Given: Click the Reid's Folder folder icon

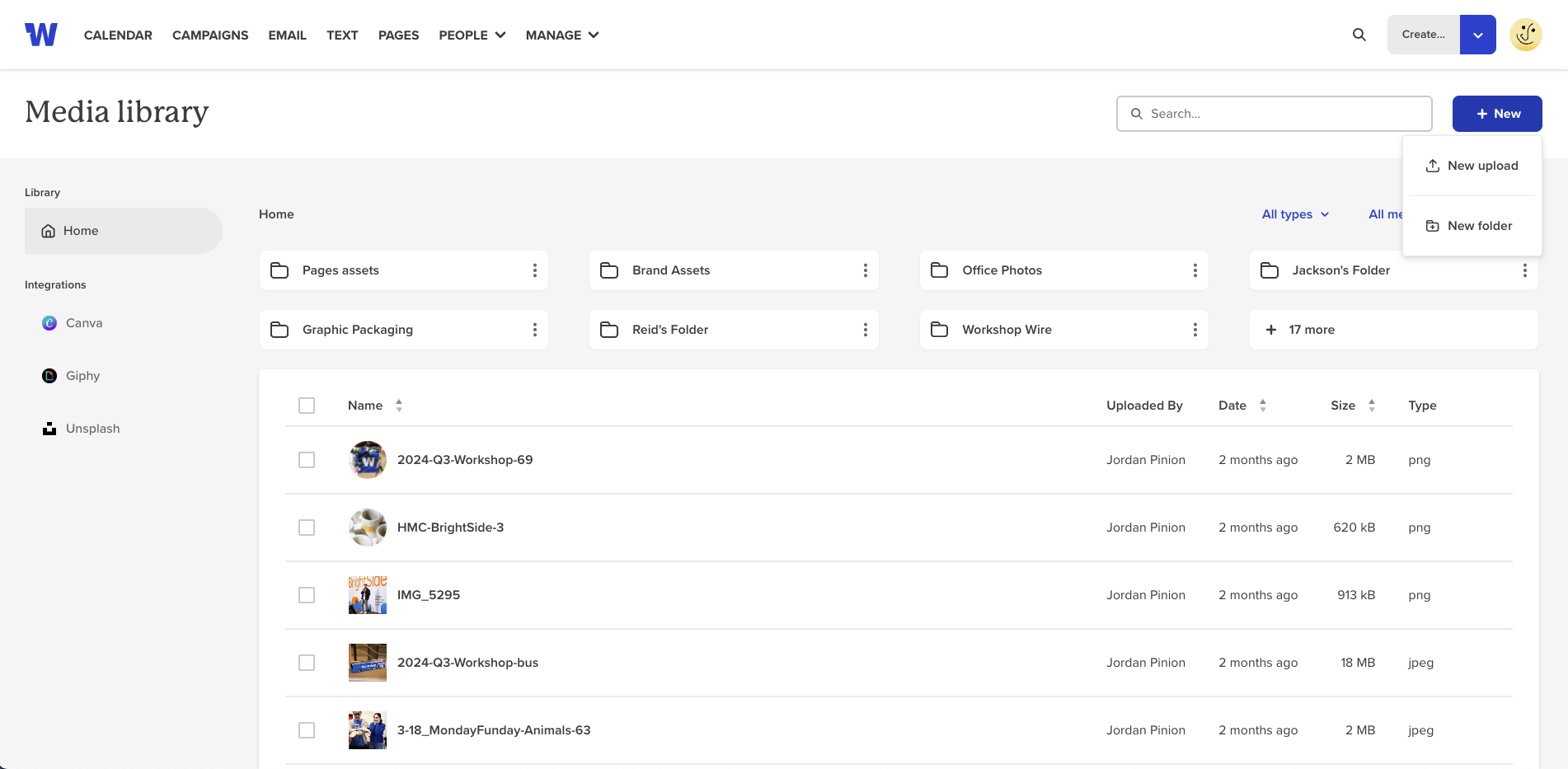Looking at the screenshot, I should click(609, 330).
